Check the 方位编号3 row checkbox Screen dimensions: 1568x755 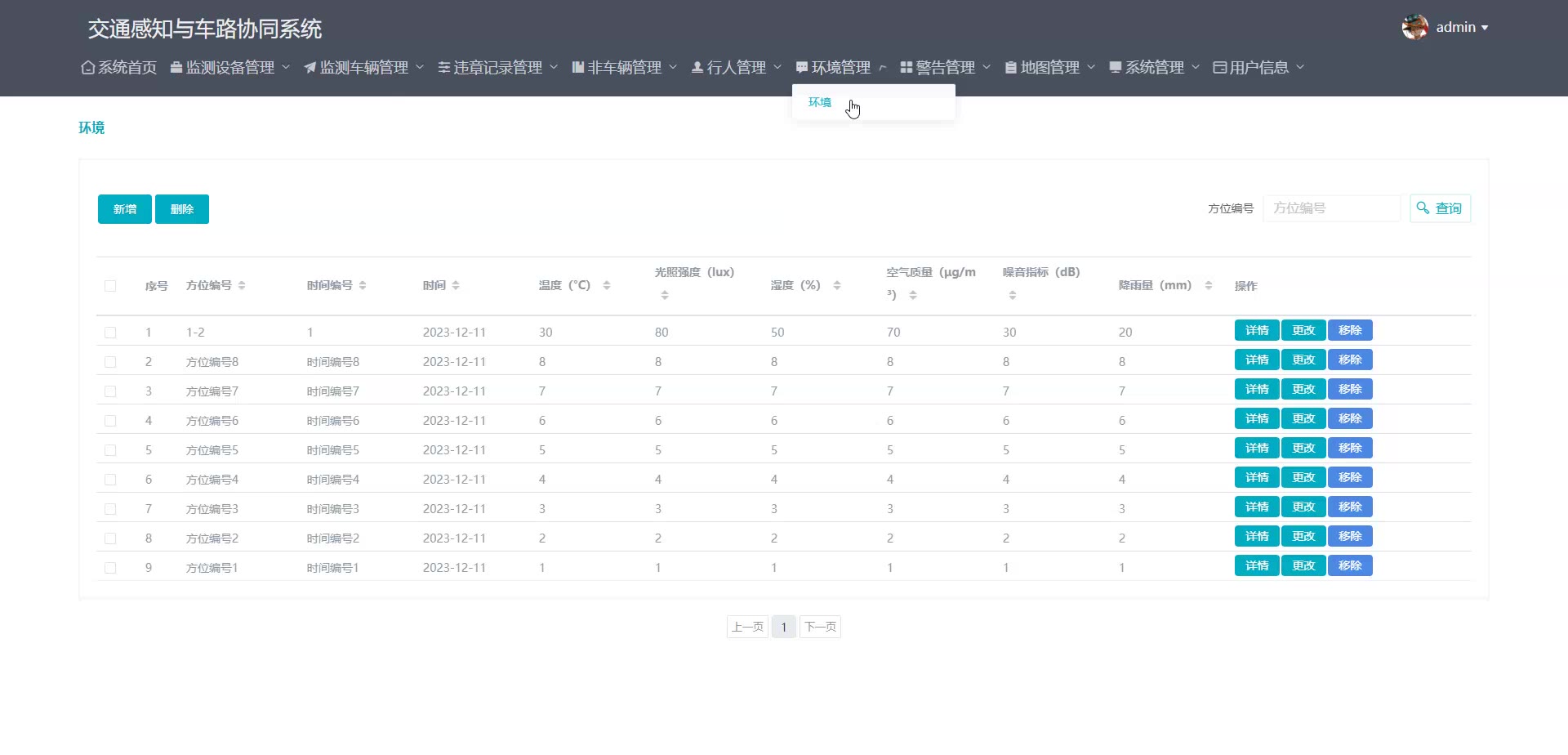click(x=110, y=509)
